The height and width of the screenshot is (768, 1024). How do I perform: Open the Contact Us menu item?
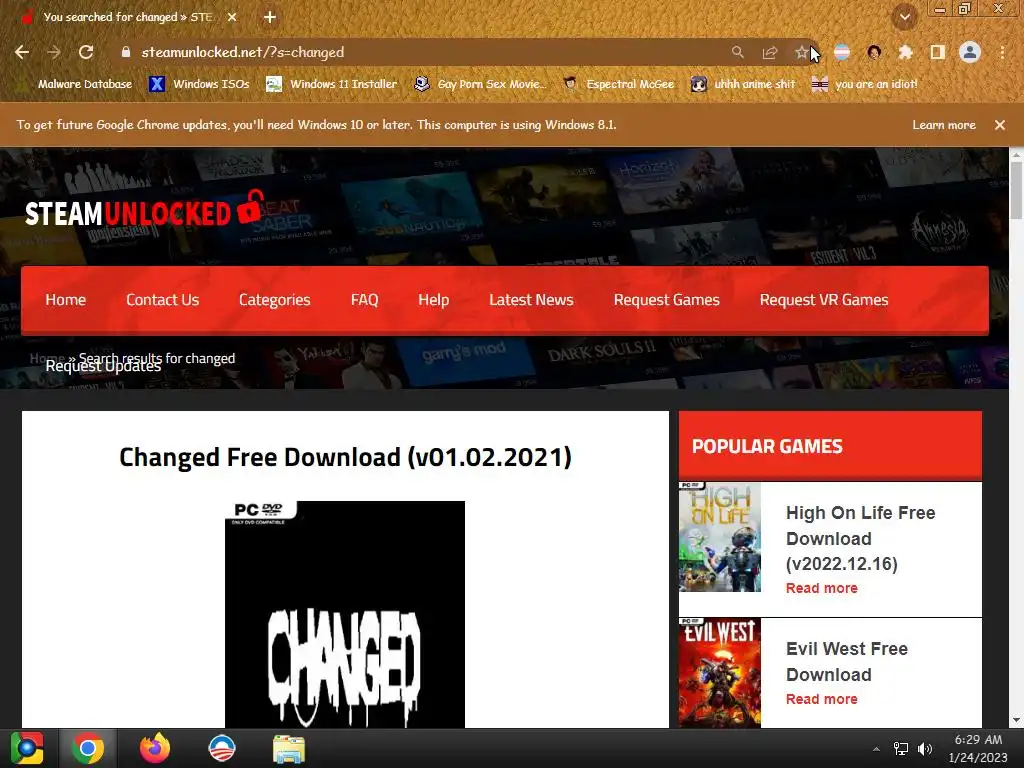163,300
